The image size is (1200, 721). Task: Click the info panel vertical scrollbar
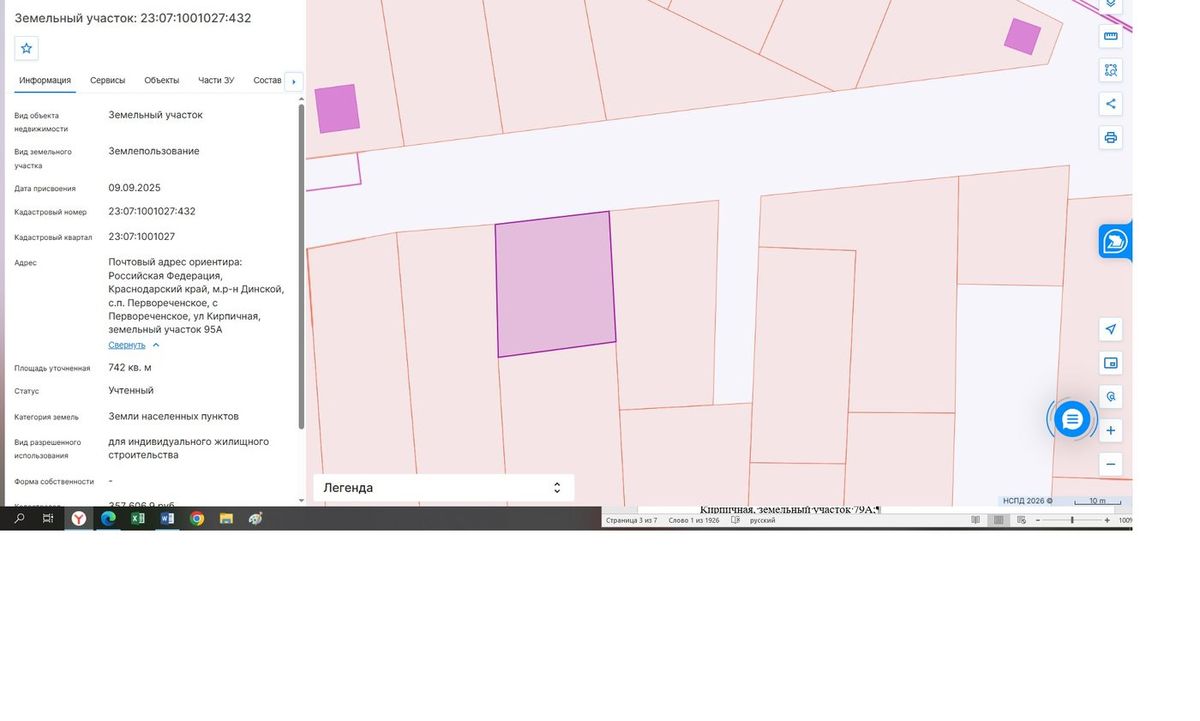301,265
